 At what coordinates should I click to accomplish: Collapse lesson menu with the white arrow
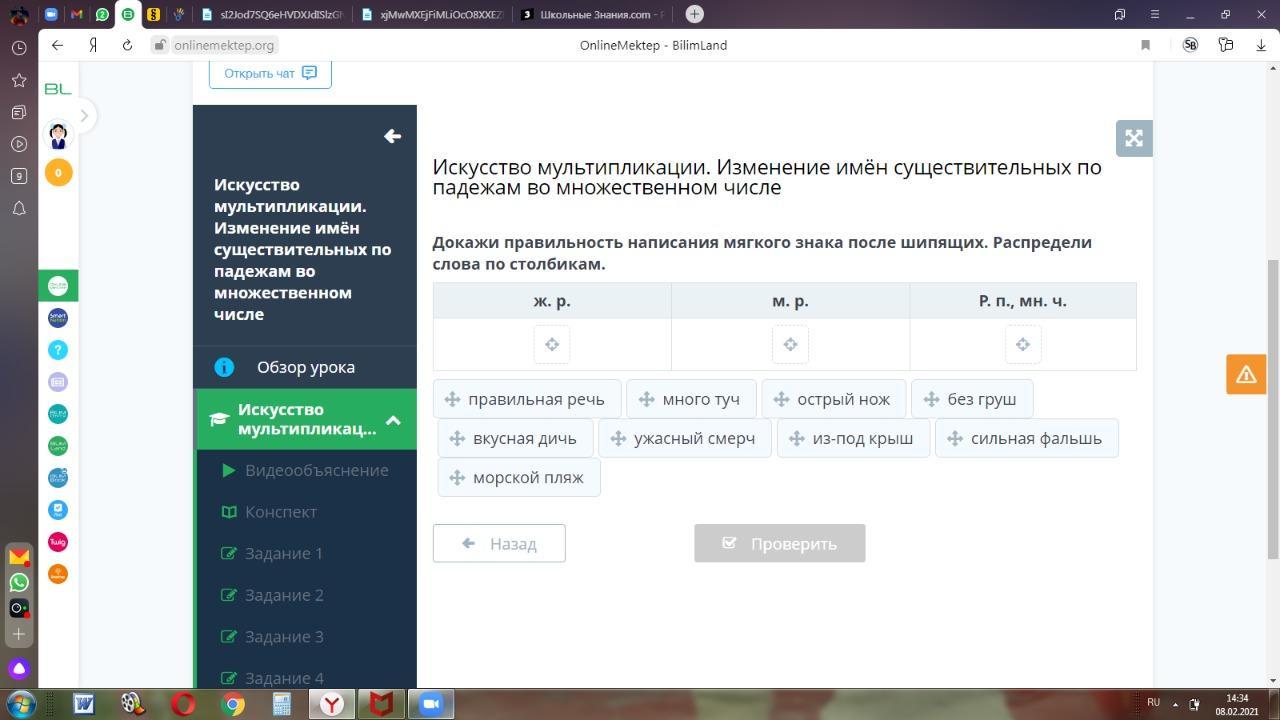pos(392,136)
